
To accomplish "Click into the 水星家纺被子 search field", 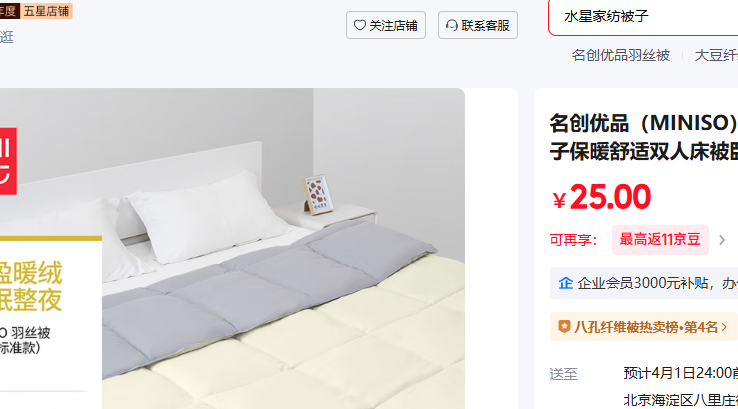I will click(643, 17).
